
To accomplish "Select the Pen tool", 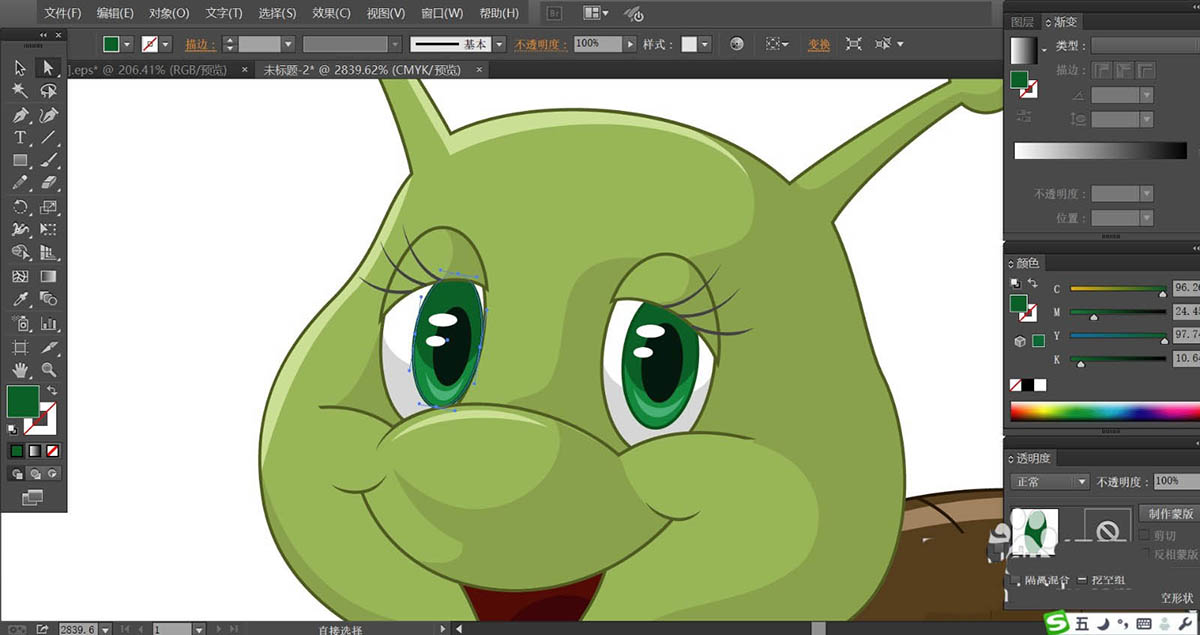I will pos(20,115).
